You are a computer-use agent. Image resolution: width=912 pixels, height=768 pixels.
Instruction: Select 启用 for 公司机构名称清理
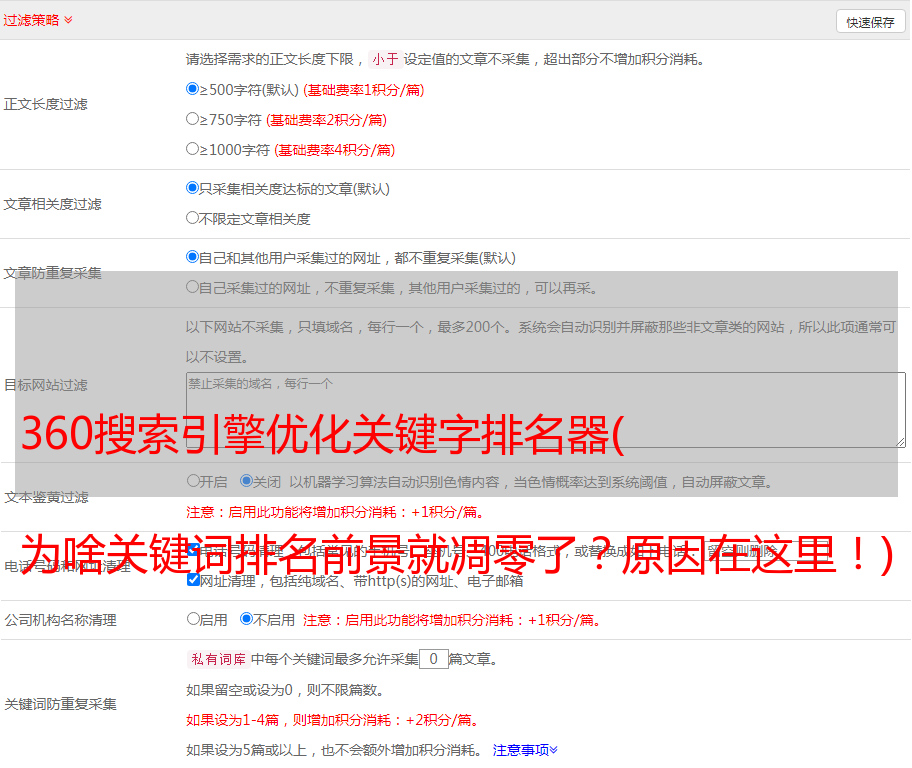(194, 618)
